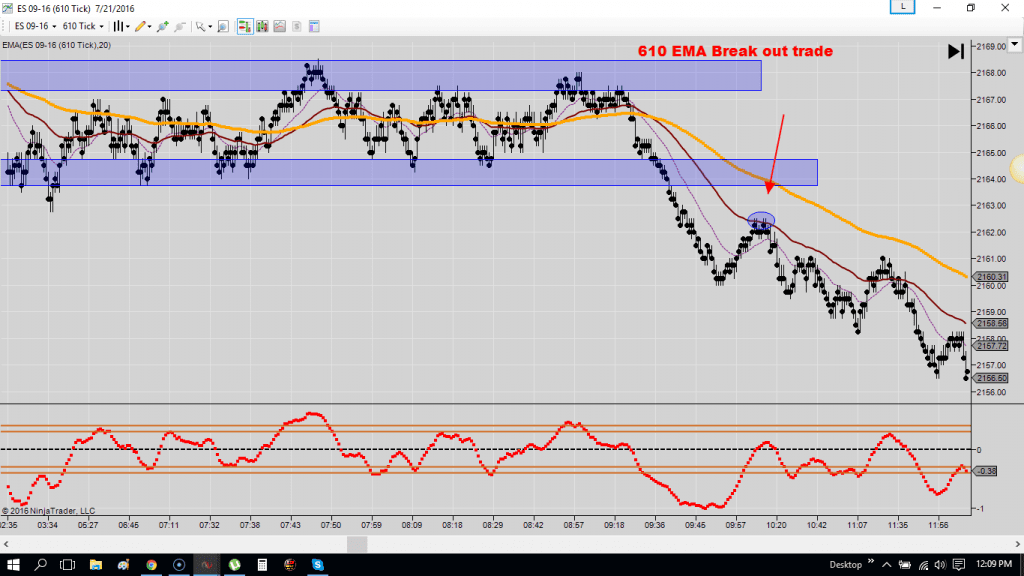Open the cursor pointer type dropdown
This screenshot has width=1024, height=576.
204,26
